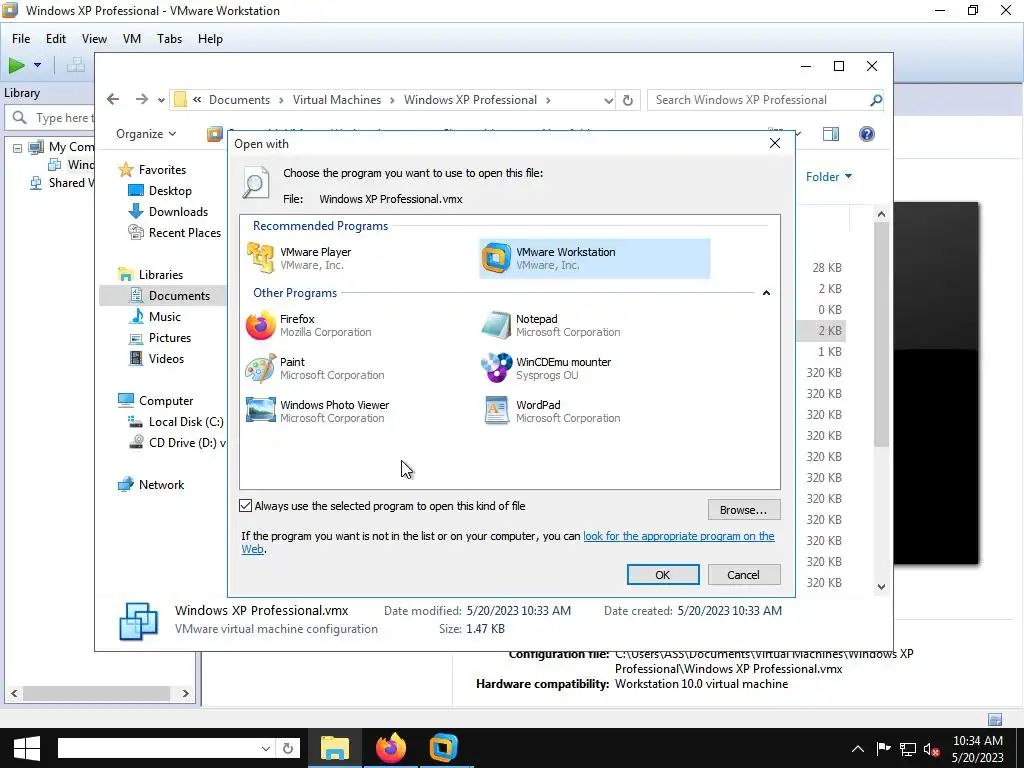Select Local Disk (C:)

[x=185, y=422]
